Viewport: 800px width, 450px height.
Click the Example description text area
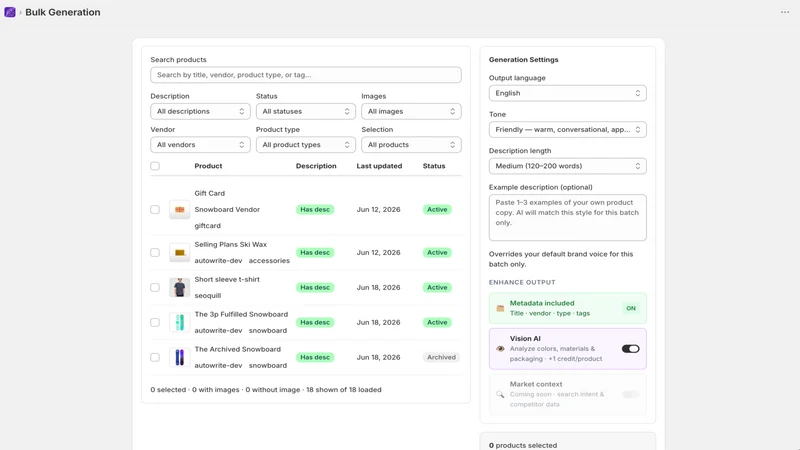coord(567,217)
